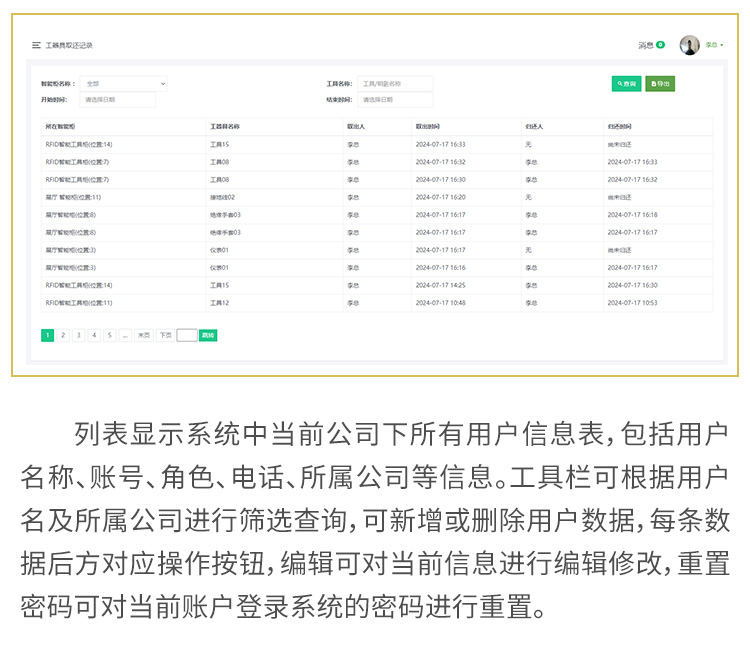Go to next page 下页
Viewport: 750px width, 656px height.
pyautogui.click(x=165, y=336)
